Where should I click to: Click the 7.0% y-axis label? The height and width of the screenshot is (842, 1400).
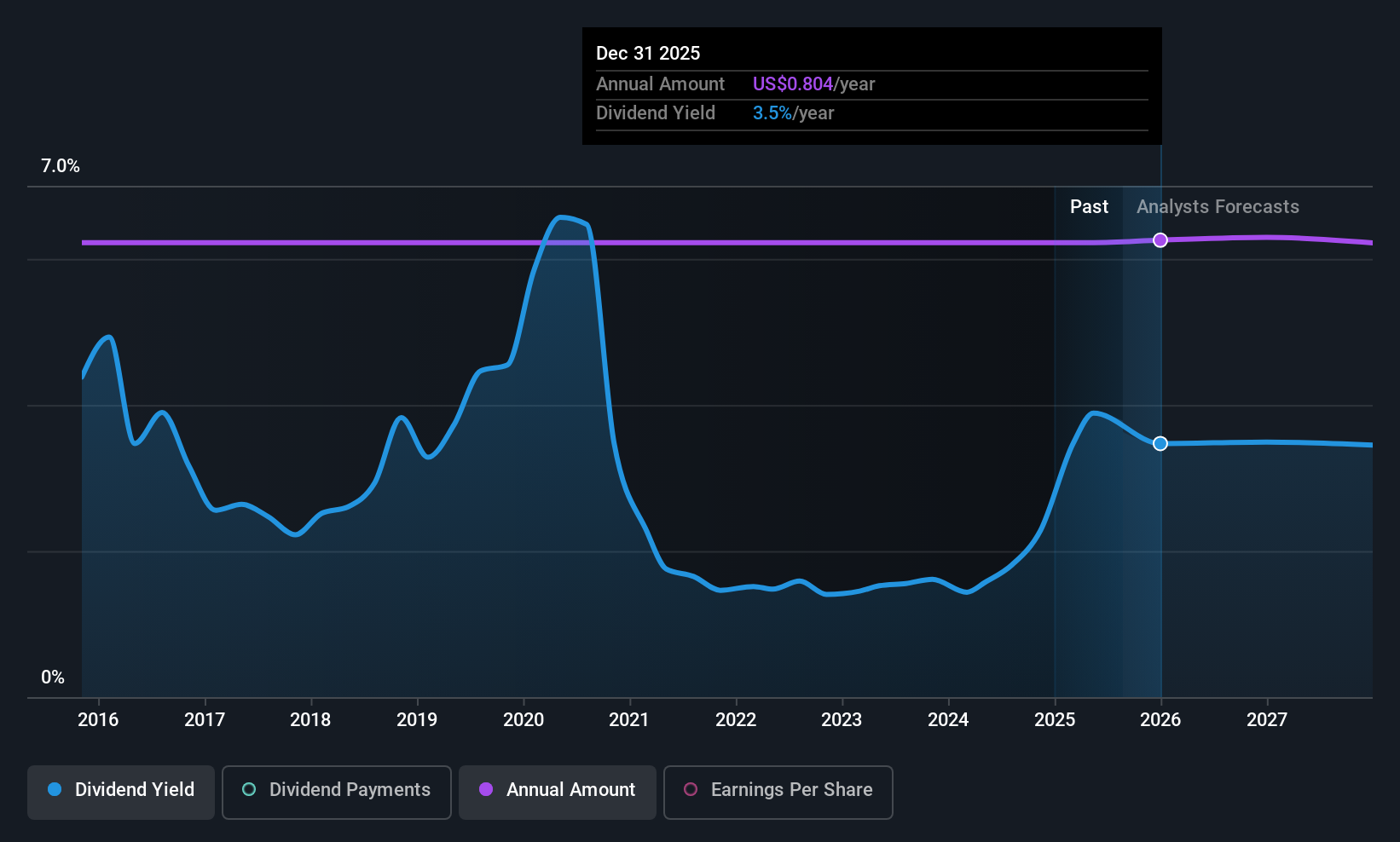(x=61, y=166)
